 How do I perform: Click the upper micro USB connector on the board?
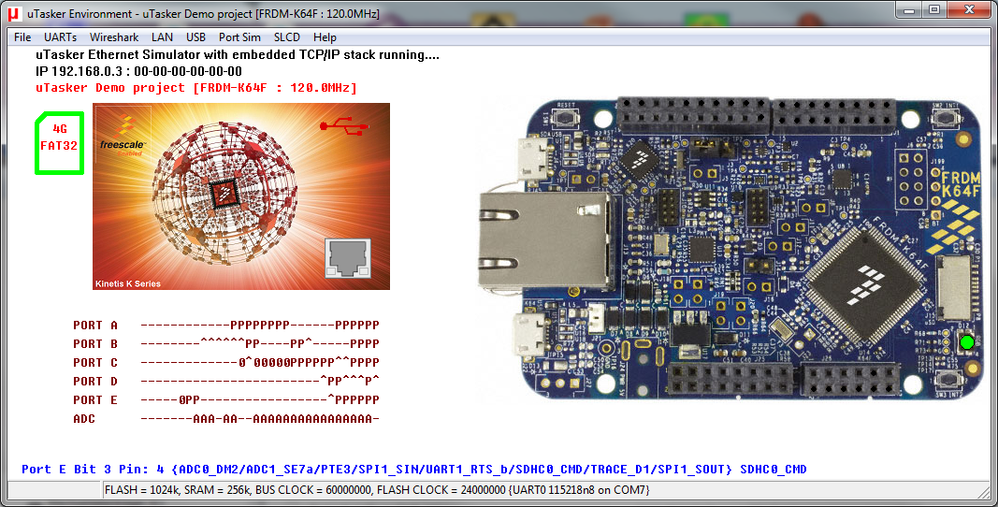533,158
